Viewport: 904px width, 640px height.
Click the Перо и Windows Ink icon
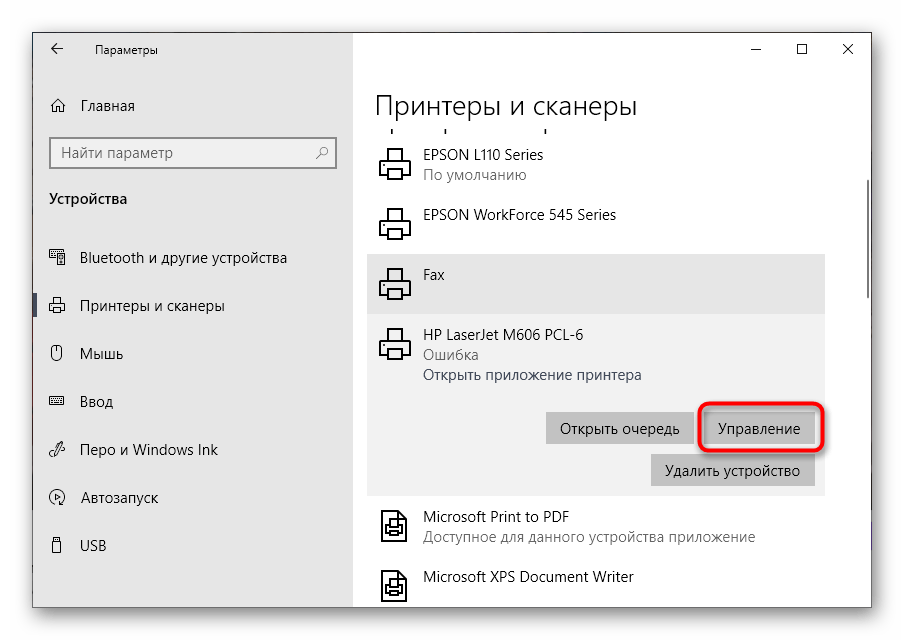point(56,449)
